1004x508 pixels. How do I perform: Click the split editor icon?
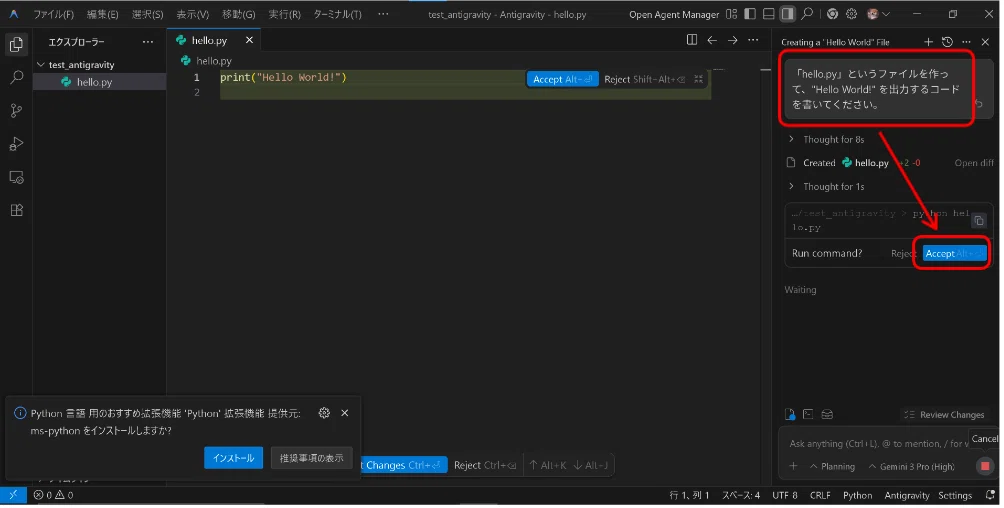(694, 40)
